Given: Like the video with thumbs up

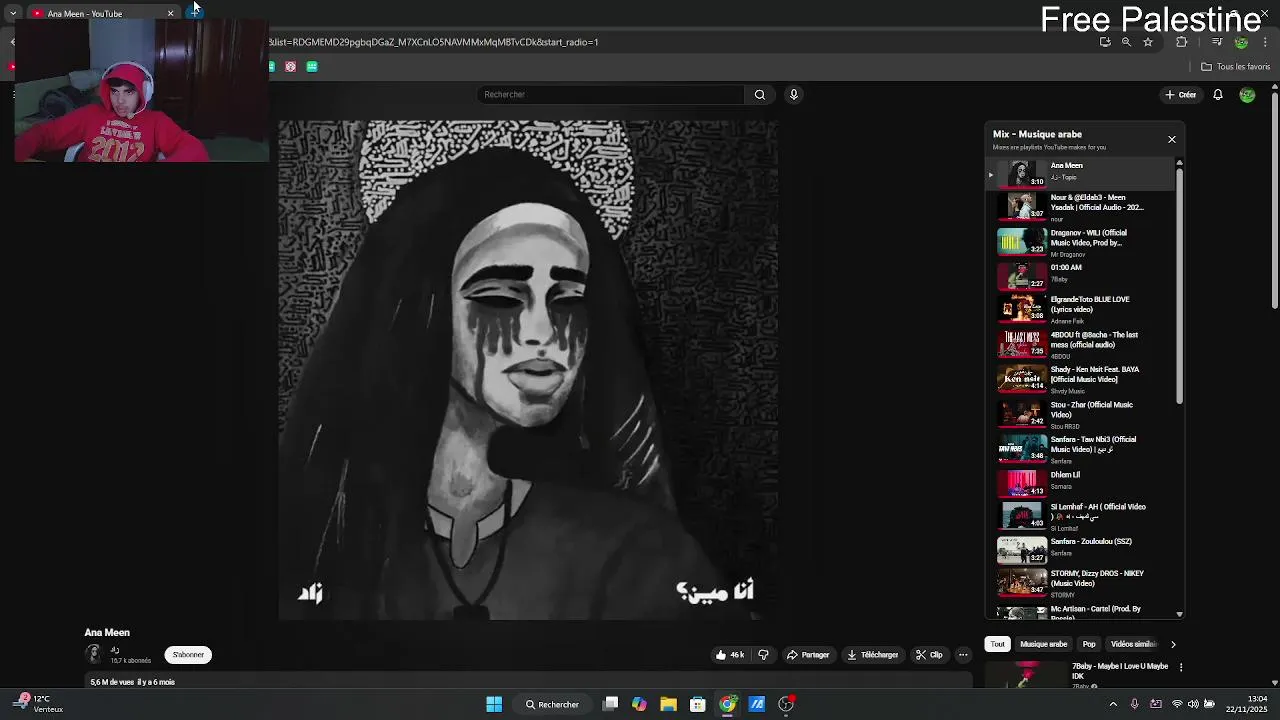Looking at the screenshot, I should point(730,655).
